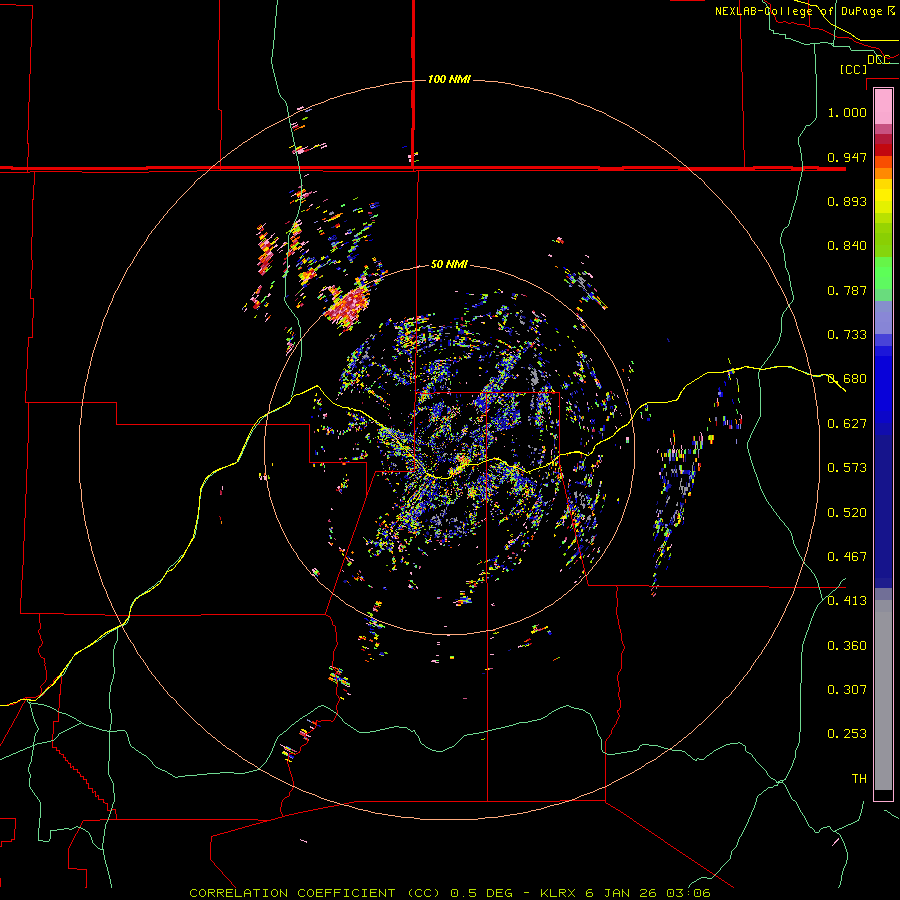Screen dimensions: 900x900
Task: Click the 0.680 legend value
Action: coord(847,379)
